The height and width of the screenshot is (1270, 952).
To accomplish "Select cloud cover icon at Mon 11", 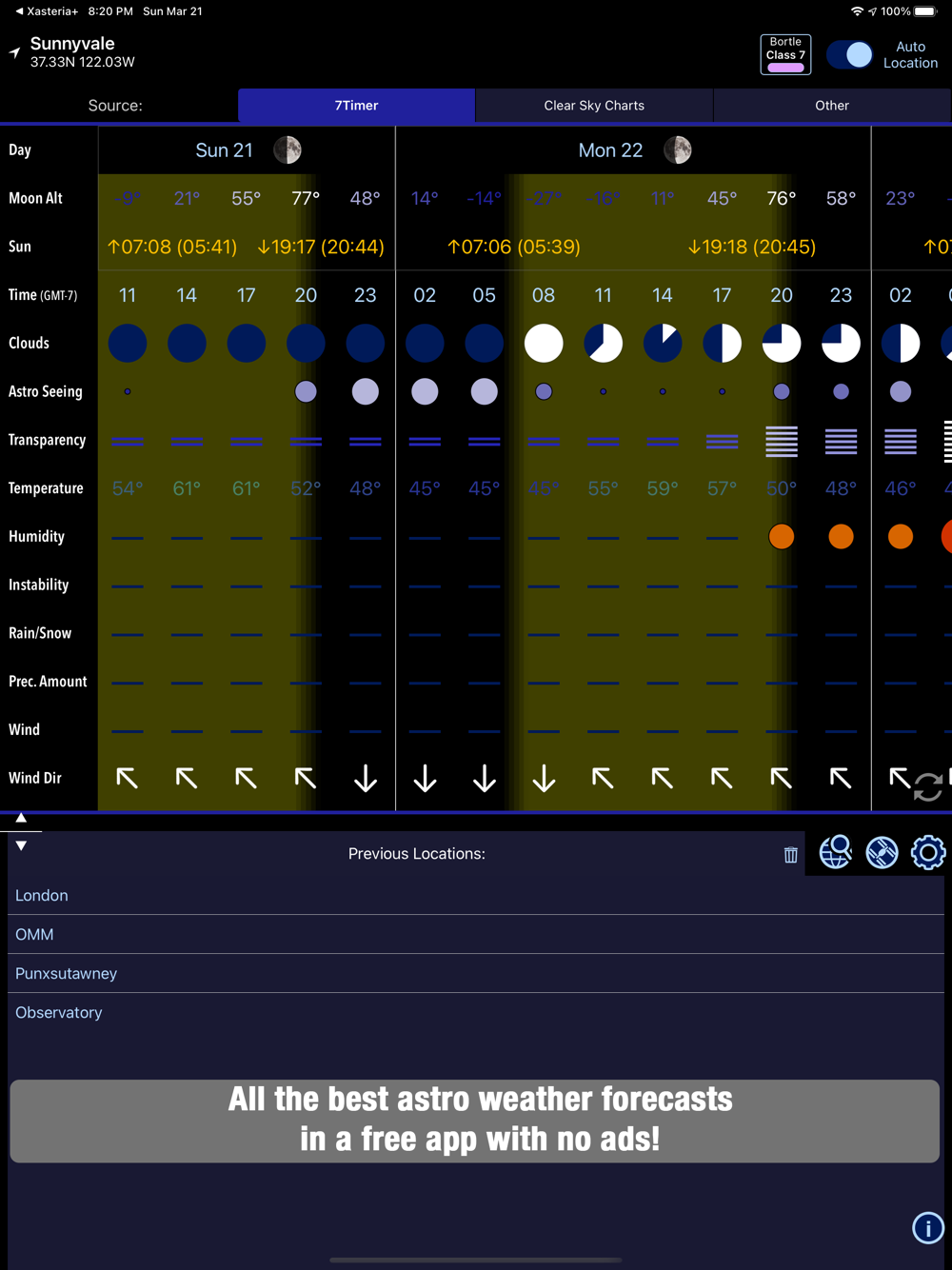I will point(604,343).
